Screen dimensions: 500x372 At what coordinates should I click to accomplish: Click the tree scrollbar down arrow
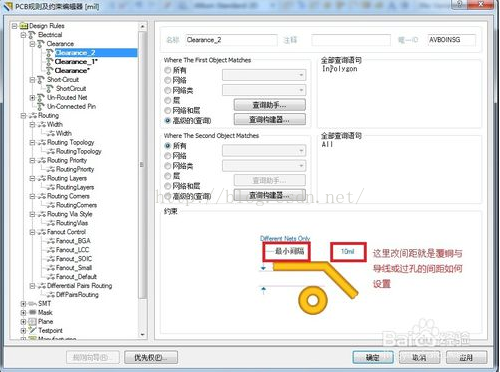[x=142, y=334]
